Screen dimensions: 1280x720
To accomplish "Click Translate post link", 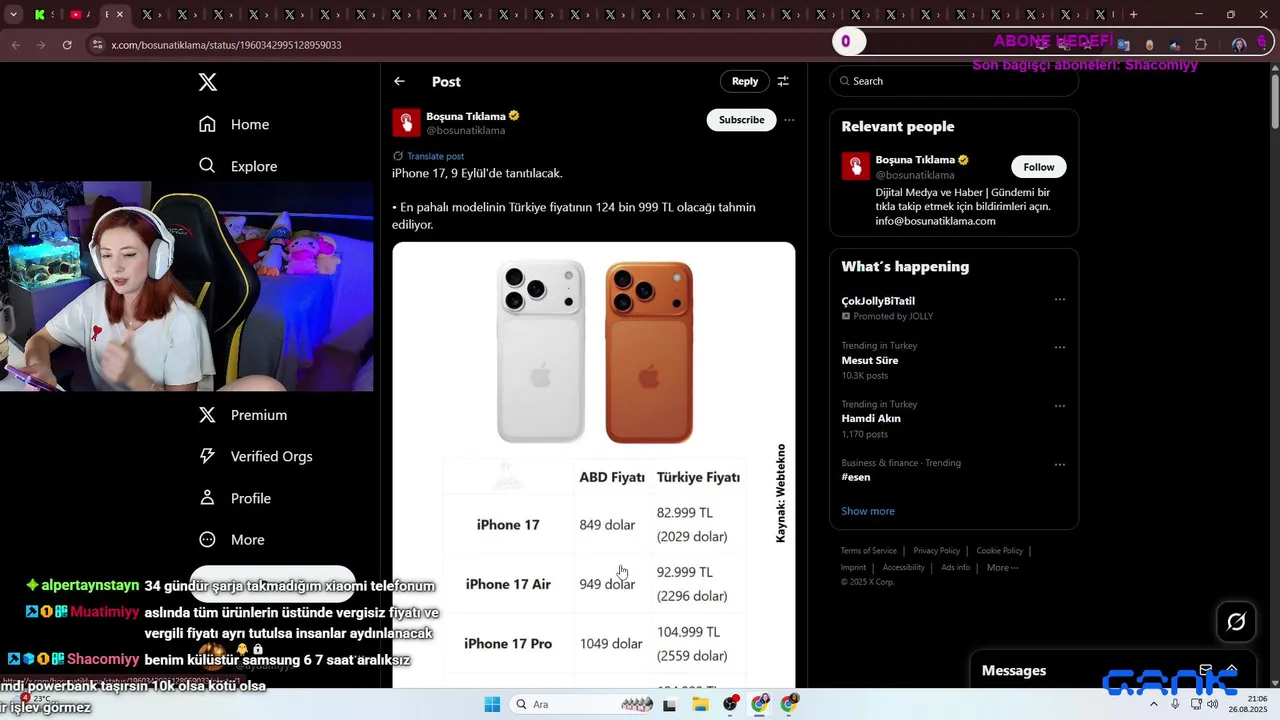I will coord(435,156).
